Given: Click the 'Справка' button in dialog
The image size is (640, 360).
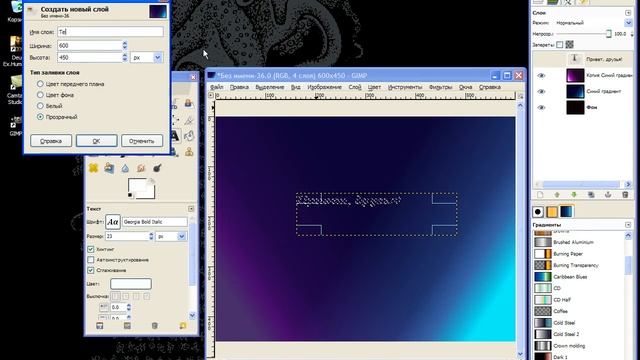Looking at the screenshot, I should (x=51, y=141).
